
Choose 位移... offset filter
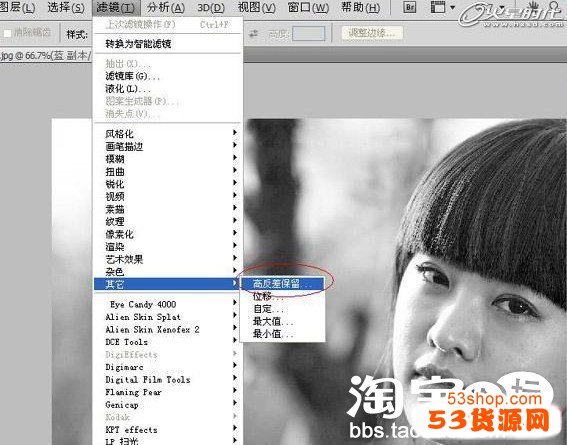tap(282, 296)
